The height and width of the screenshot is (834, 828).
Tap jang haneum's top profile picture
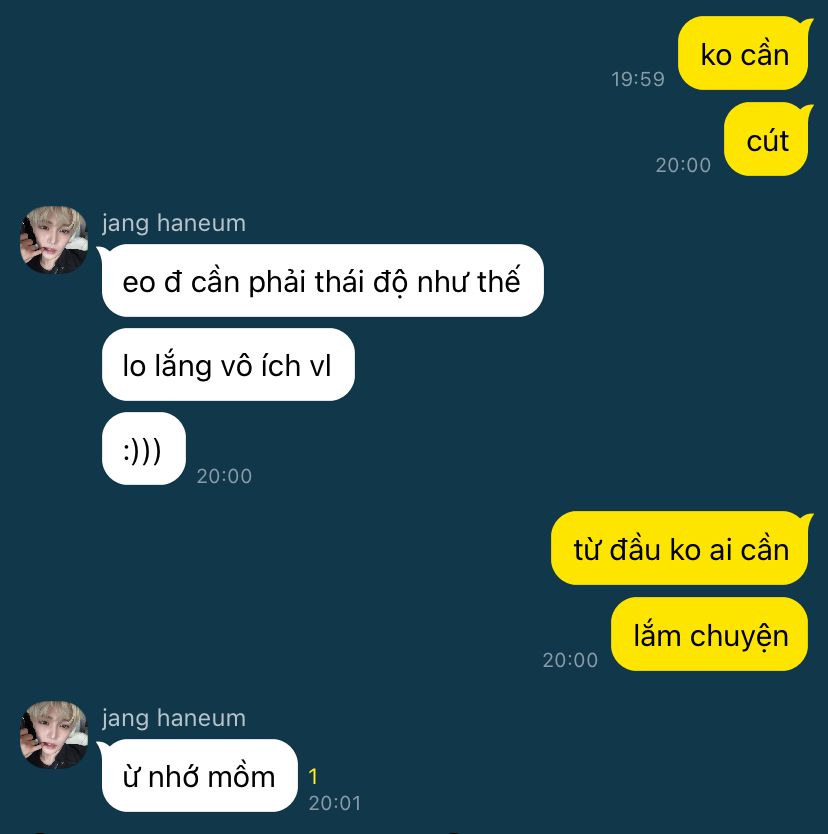pos(54,240)
